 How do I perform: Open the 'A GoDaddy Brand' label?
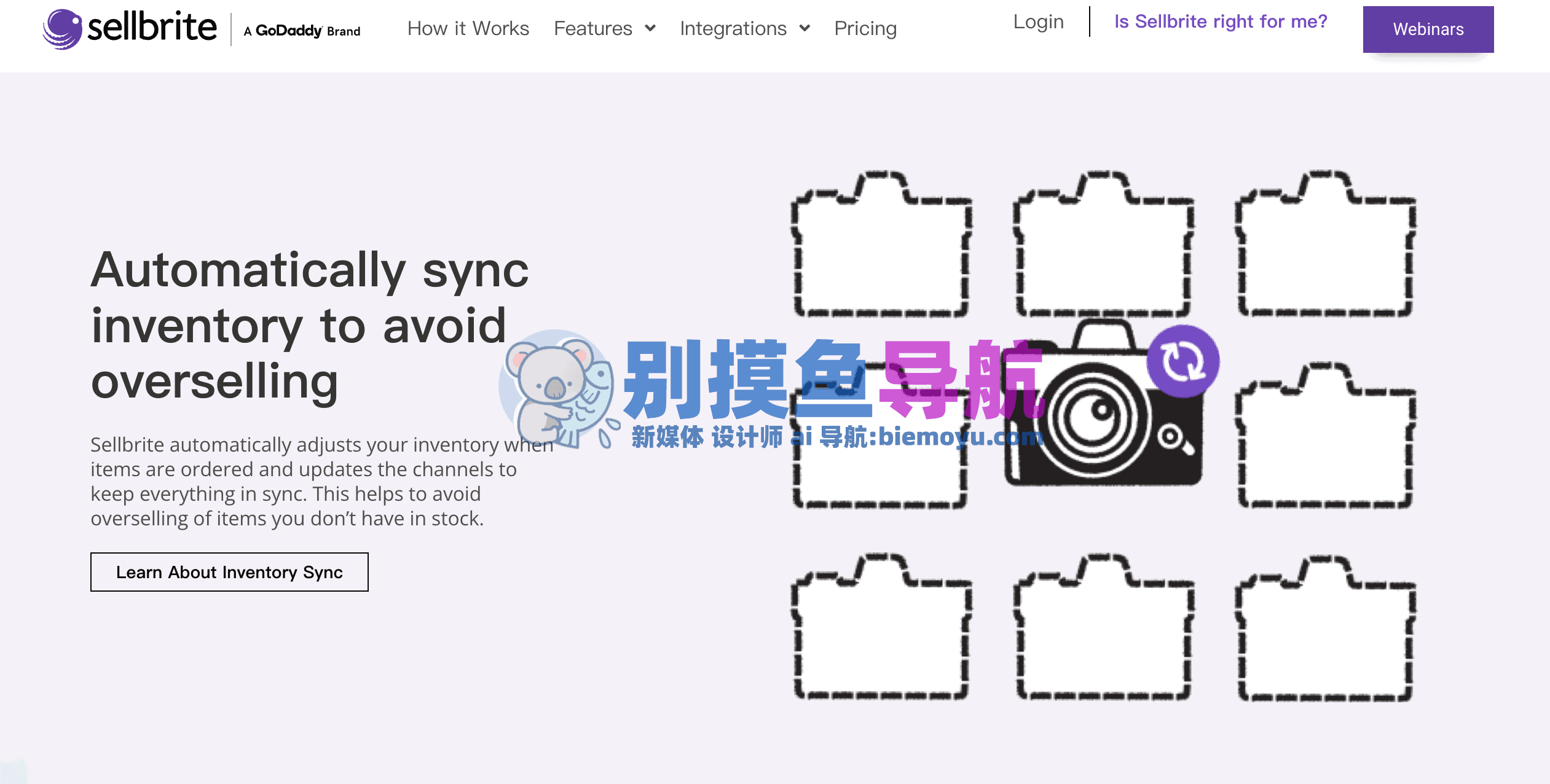point(302,30)
